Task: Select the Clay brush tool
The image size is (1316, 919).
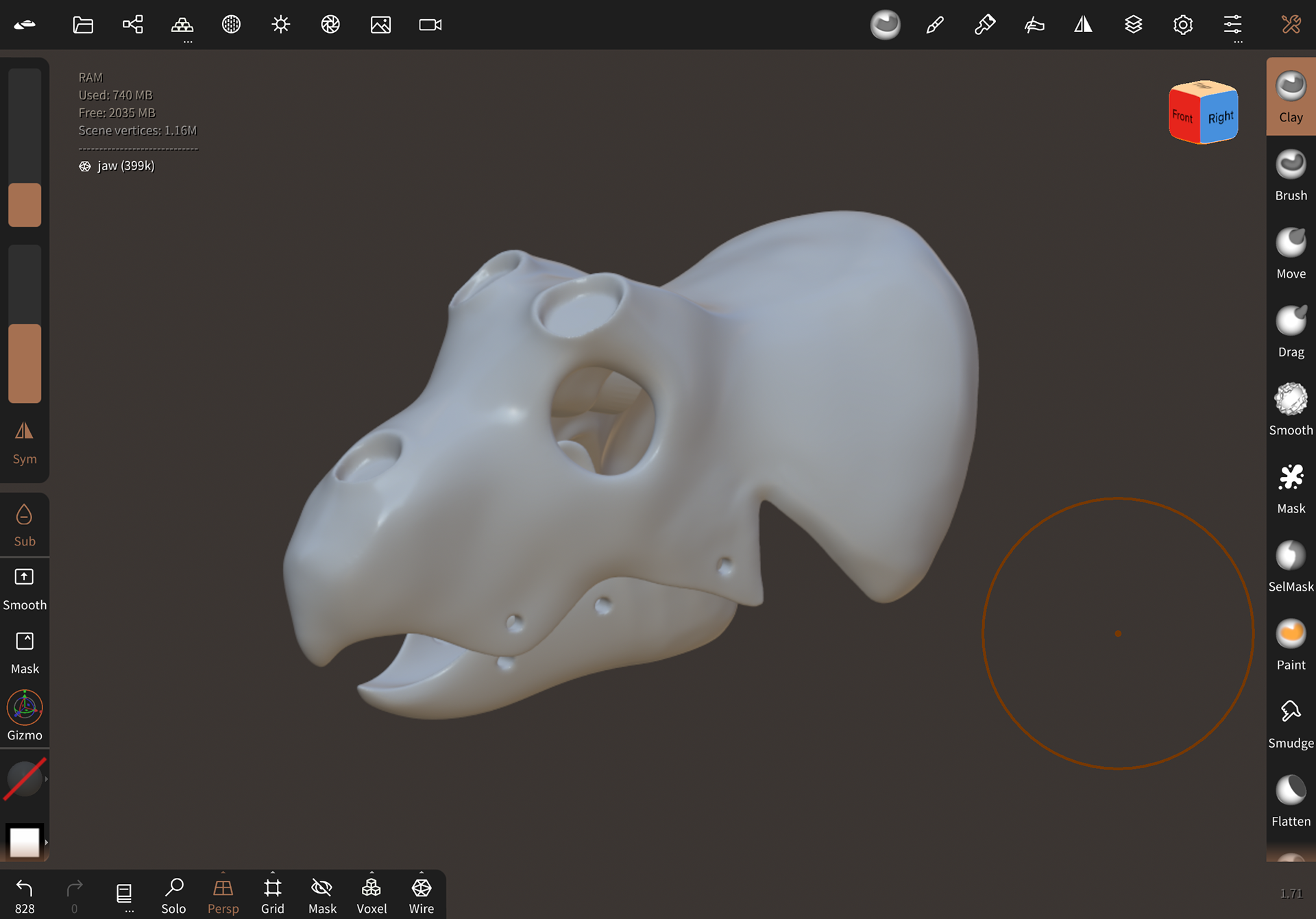Action: 1290,96
